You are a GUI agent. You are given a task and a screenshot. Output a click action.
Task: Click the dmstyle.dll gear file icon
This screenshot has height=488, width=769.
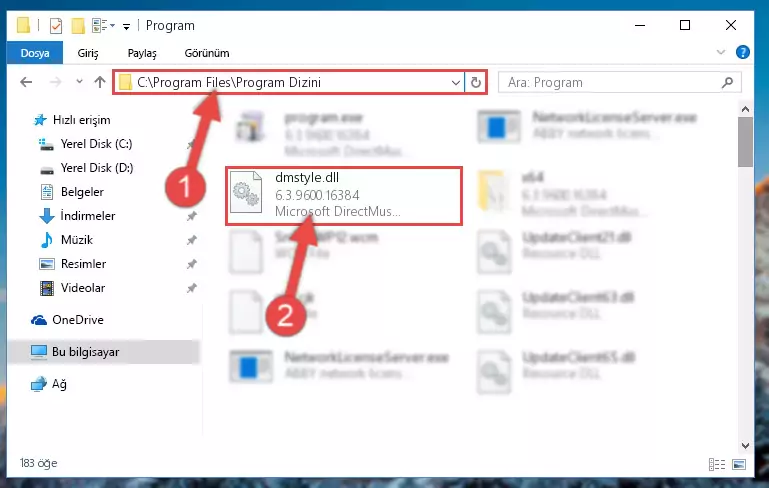(x=246, y=192)
